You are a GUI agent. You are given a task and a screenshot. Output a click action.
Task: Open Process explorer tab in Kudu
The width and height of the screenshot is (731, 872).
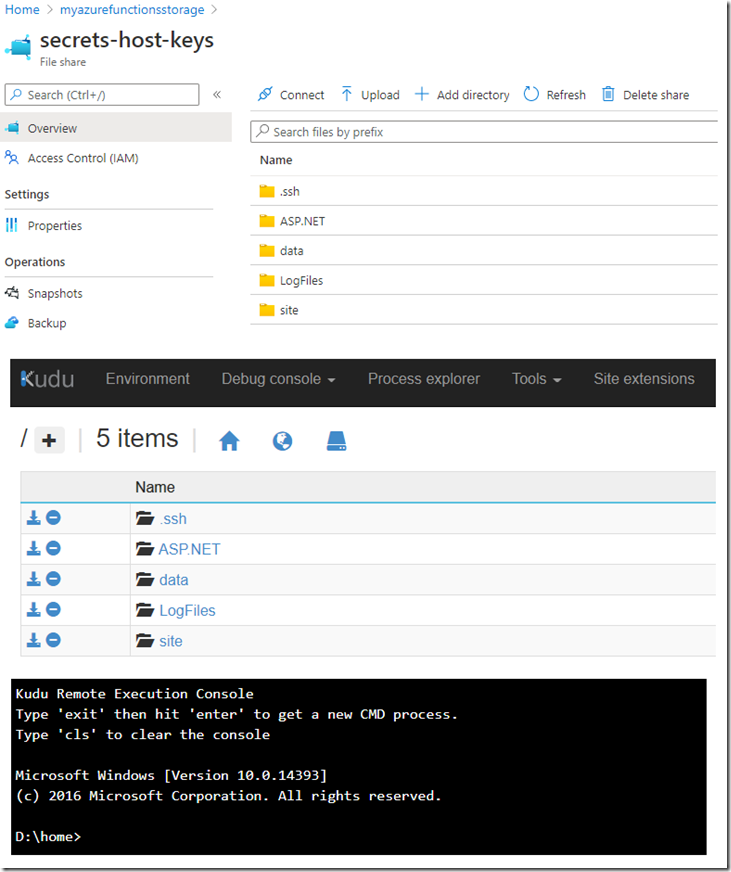(423, 379)
